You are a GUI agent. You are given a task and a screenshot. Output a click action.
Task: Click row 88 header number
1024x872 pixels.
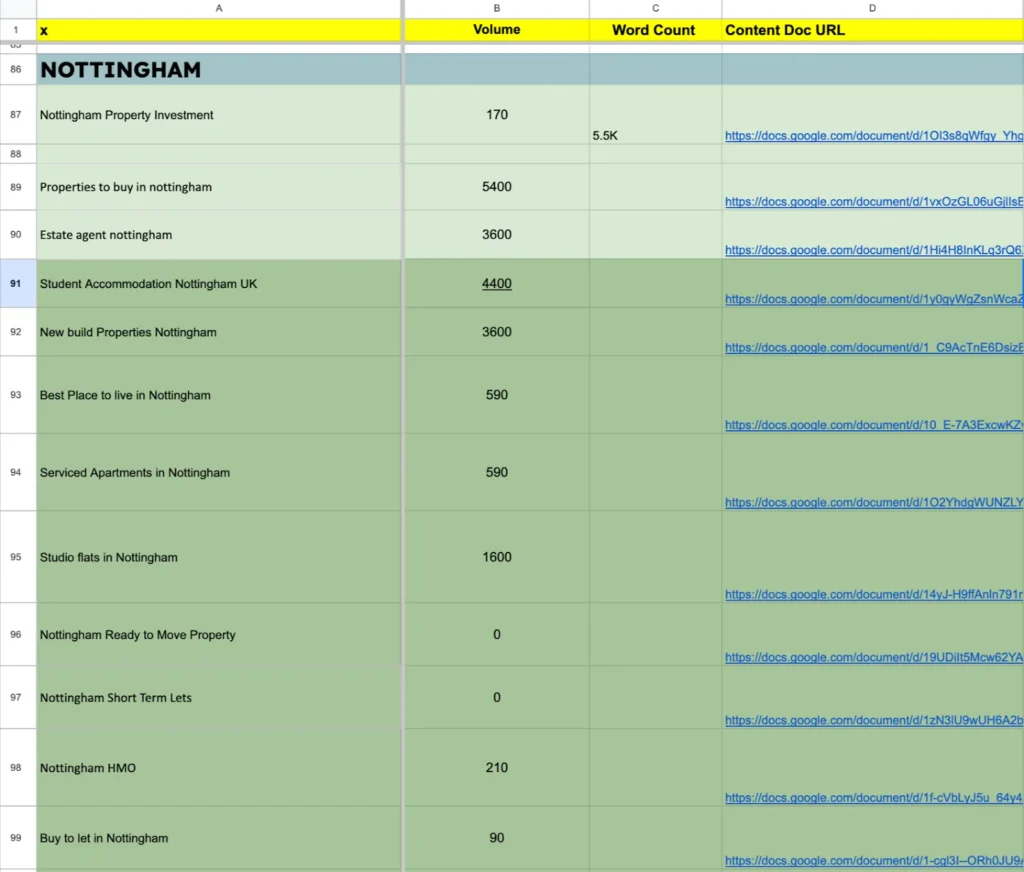pos(16,153)
